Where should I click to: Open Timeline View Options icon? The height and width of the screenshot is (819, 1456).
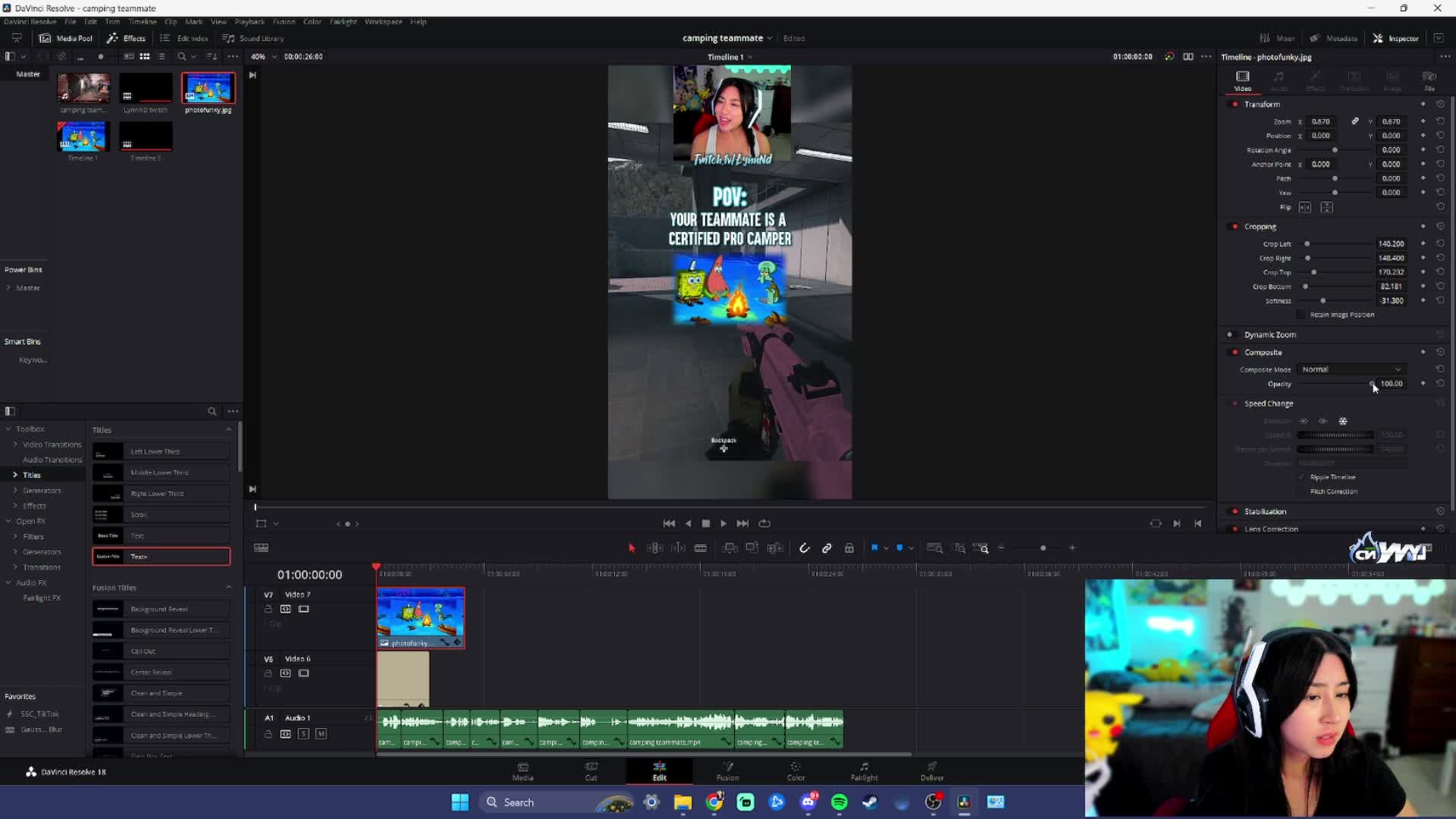pos(261,548)
